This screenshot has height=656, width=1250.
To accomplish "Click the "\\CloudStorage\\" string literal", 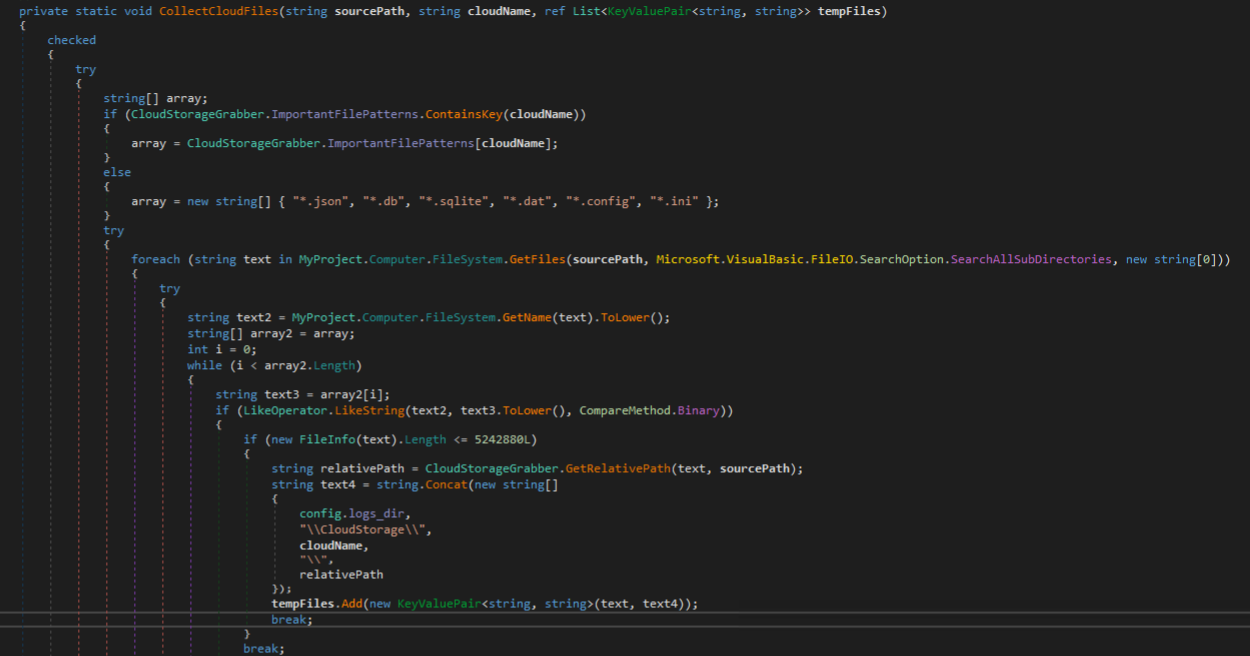I will tap(365, 530).
